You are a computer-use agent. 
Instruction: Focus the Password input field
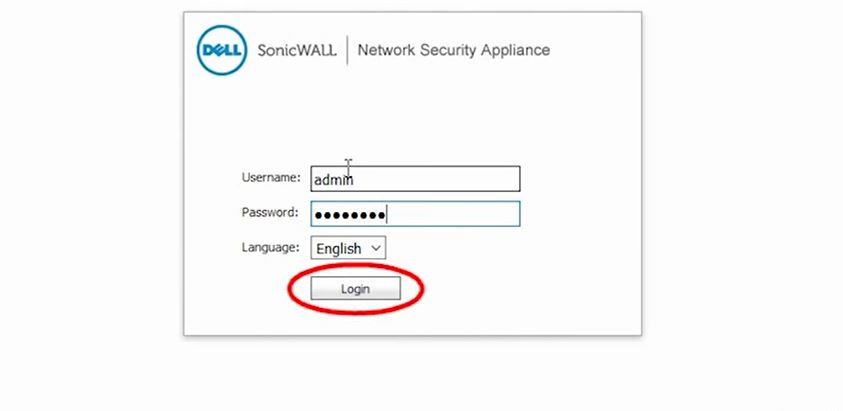tap(415, 214)
